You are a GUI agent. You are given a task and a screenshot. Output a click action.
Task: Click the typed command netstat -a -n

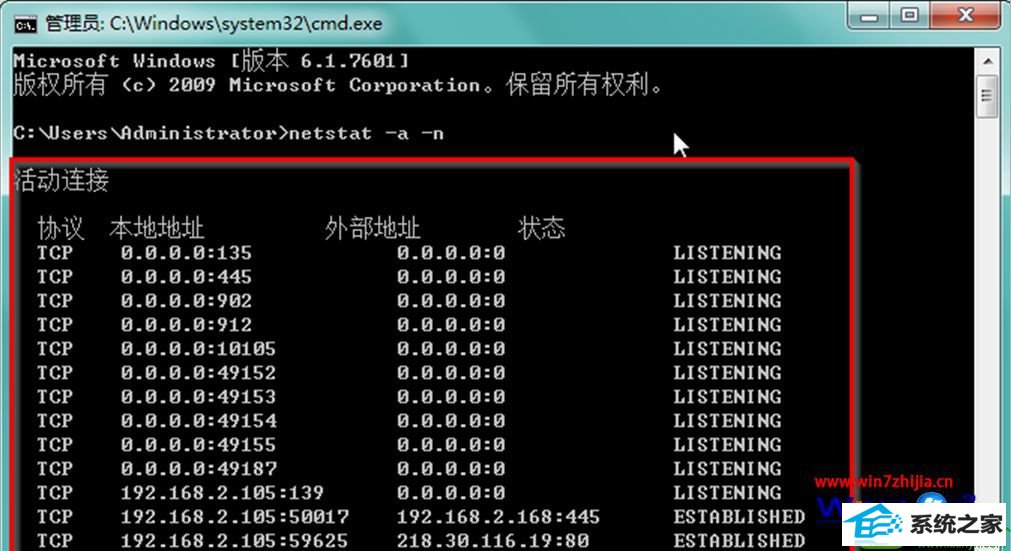(366, 133)
